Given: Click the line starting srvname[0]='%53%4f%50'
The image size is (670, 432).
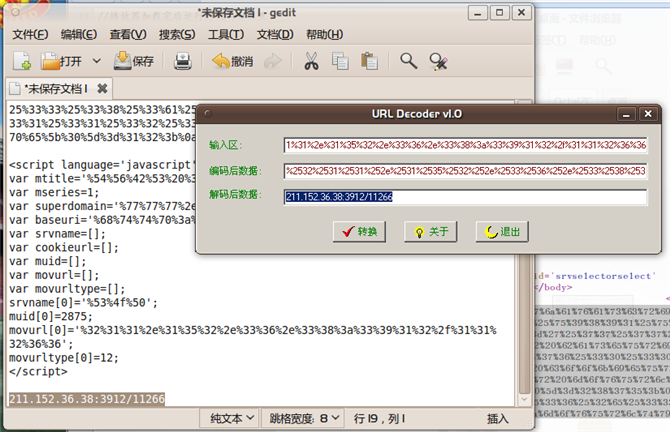Looking at the screenshot, I should tap(83, 303).
